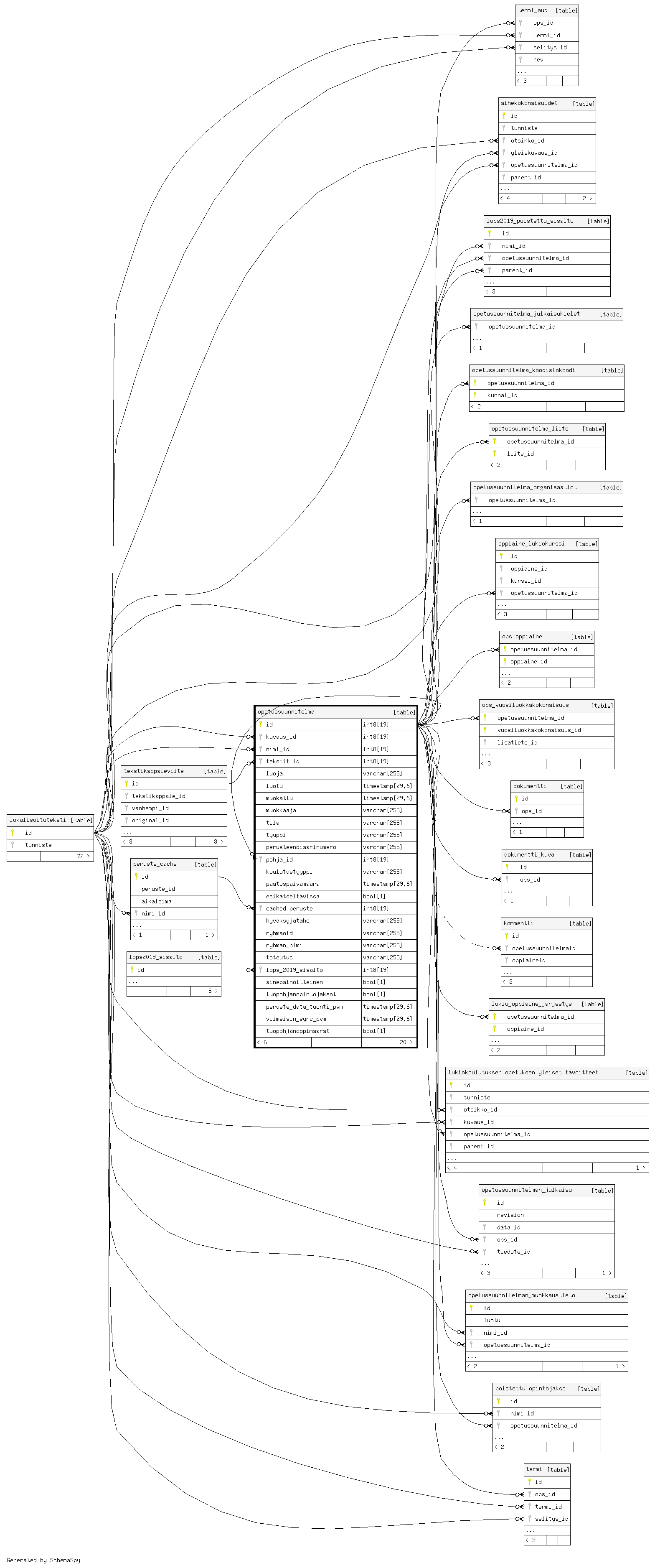Screen dimensions: 655x1568
Task: Click key icon beside tunniste in lokalisoituteksti
Action: [12, 845]
